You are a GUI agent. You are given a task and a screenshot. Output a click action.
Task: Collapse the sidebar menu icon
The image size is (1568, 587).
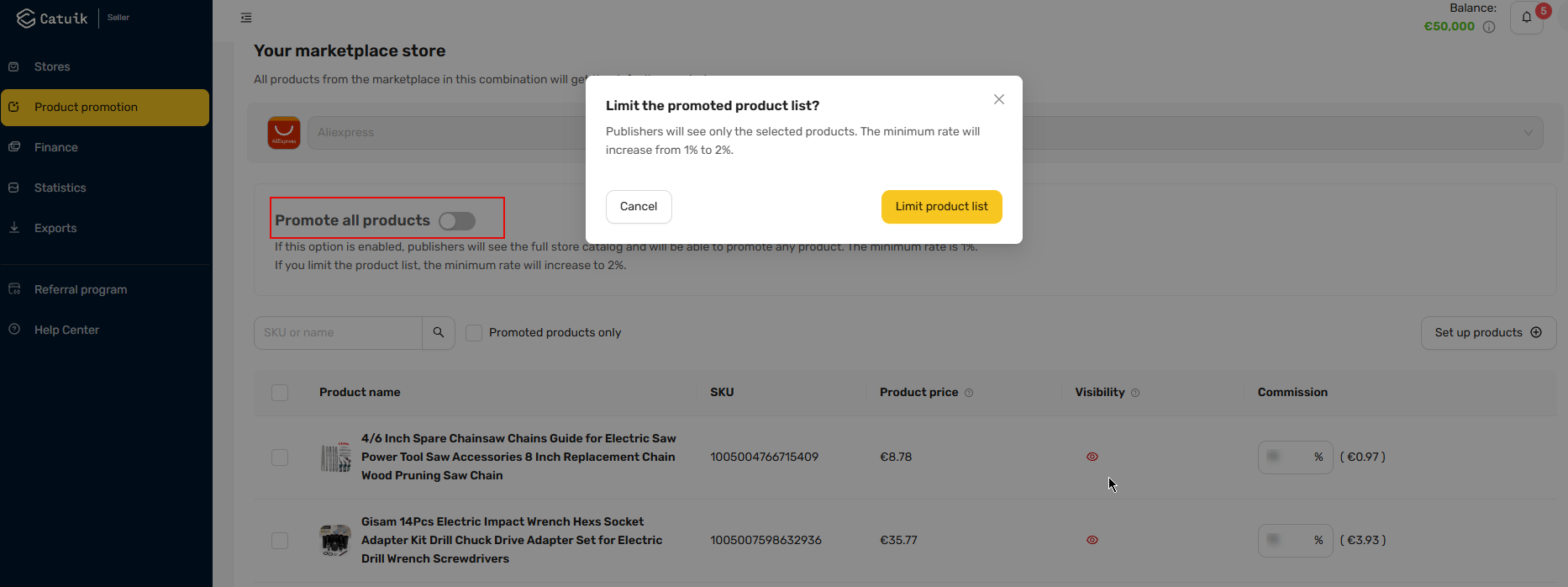pos(246,18)
